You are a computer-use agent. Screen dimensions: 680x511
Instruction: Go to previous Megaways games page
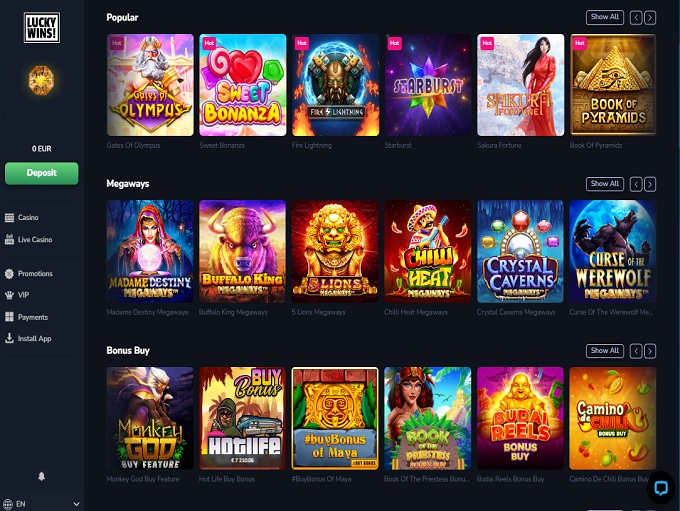[636, 184]
